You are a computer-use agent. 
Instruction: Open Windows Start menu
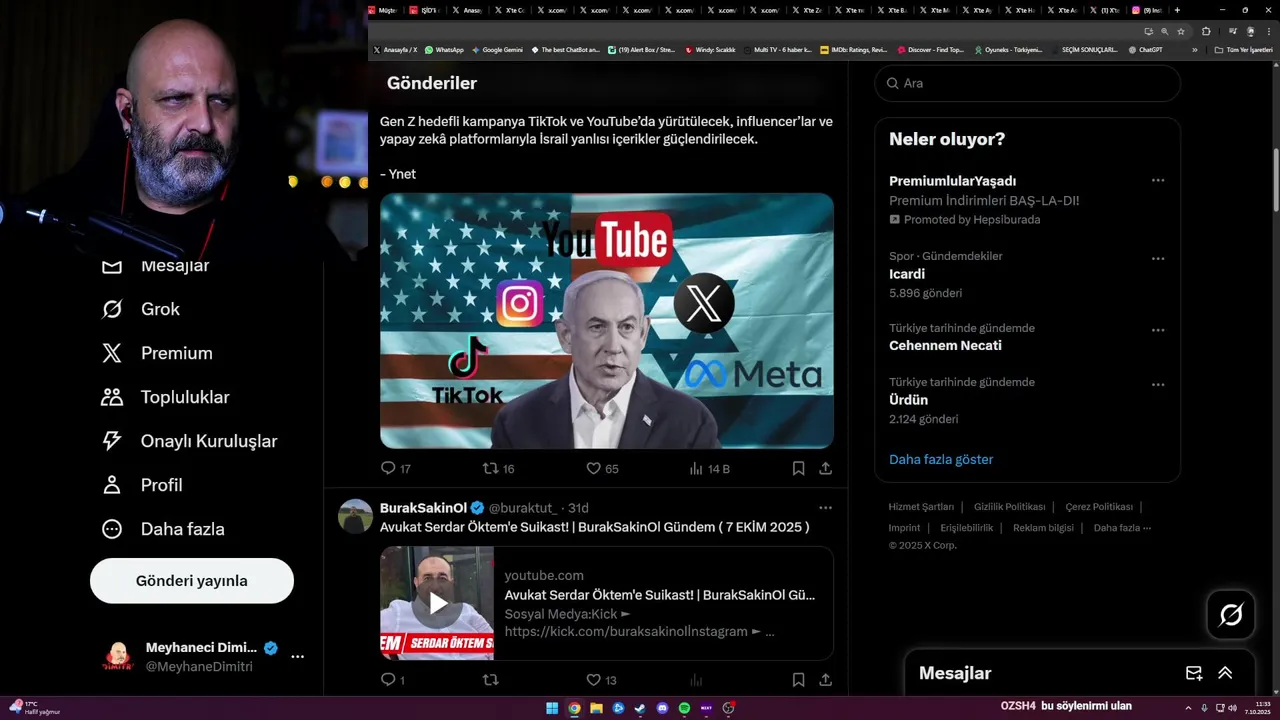point(552,708)
